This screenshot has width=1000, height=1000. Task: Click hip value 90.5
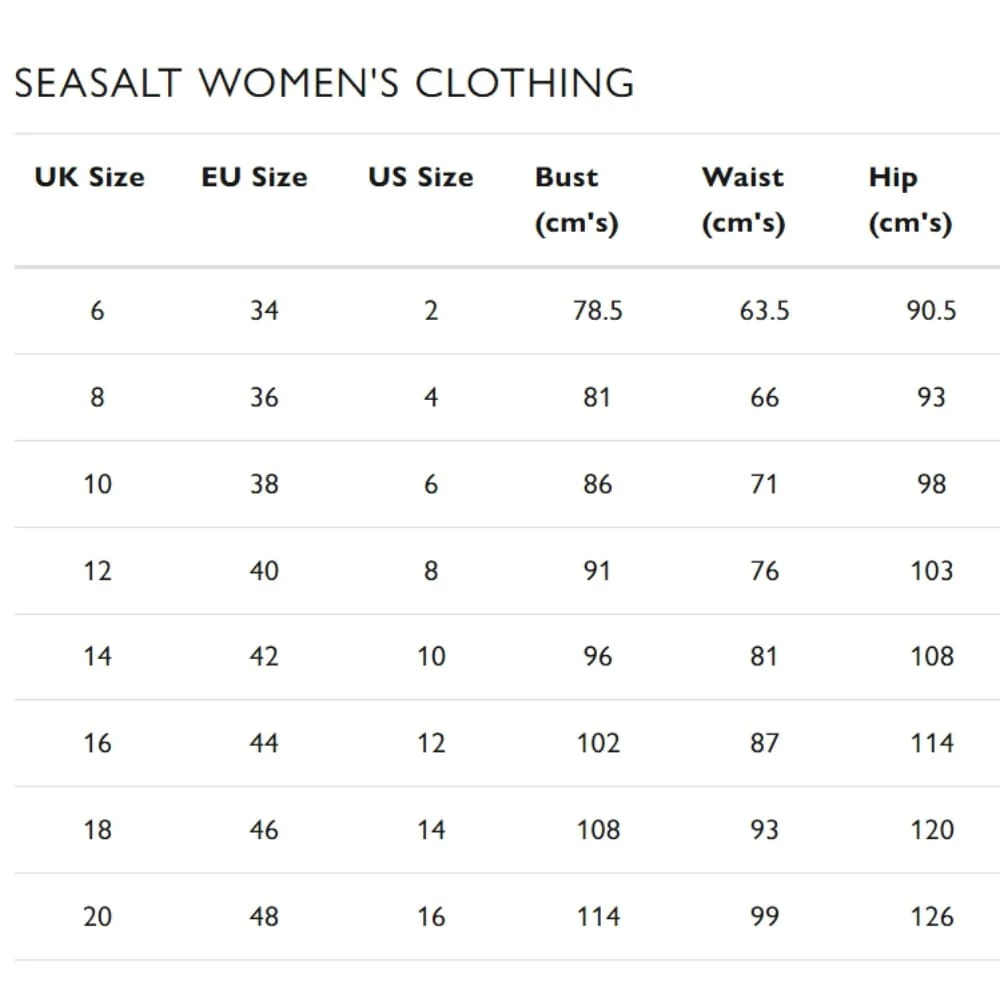pos(932,311)
